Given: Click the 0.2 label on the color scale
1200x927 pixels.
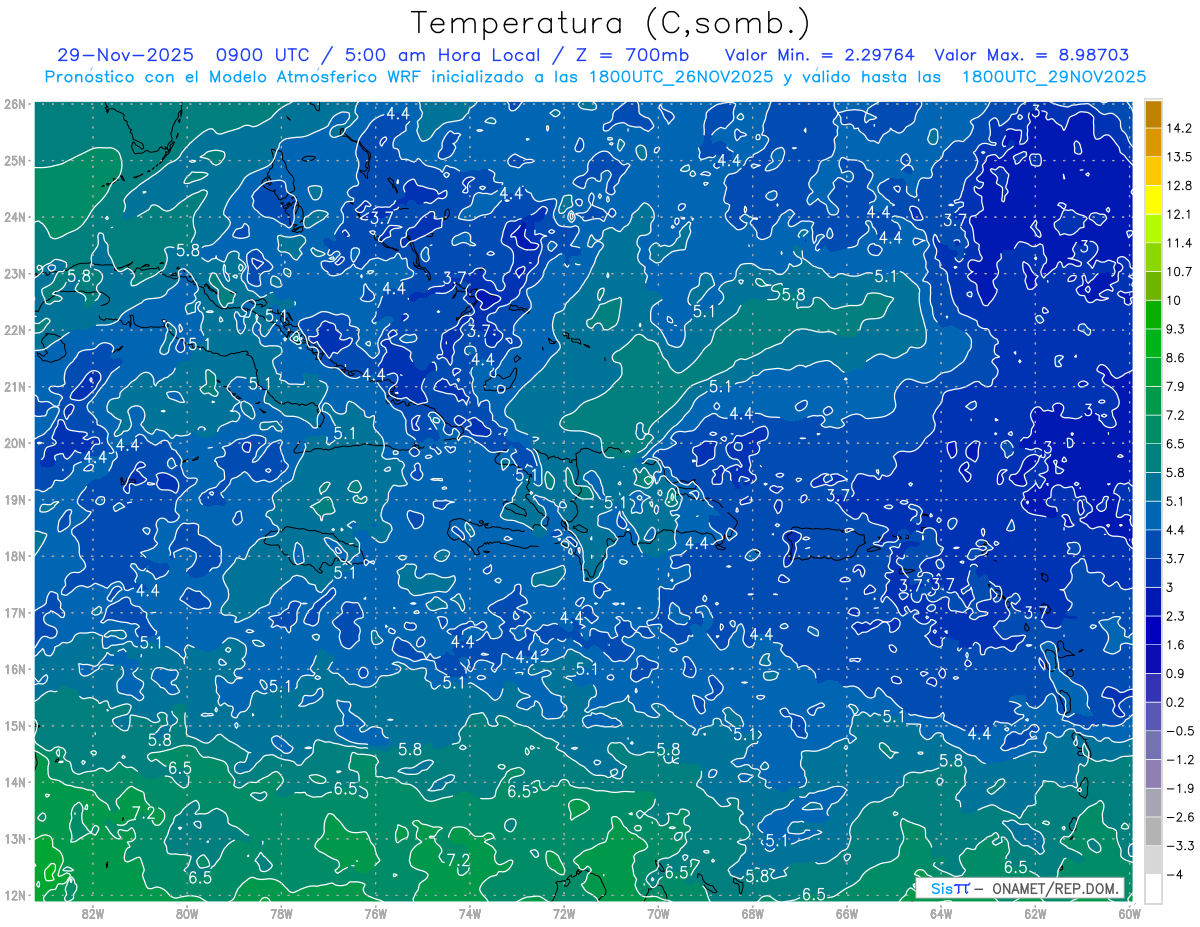Looking at the screenshot, I should click(x=1176, y=701).
